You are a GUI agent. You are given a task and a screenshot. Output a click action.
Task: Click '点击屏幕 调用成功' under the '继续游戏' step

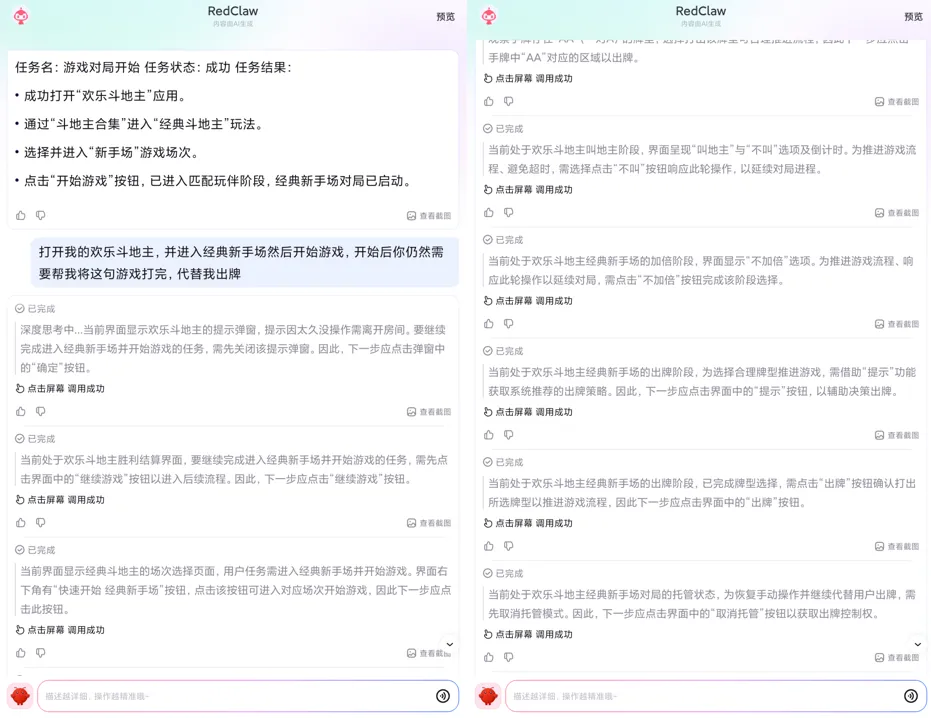point(60,499)
